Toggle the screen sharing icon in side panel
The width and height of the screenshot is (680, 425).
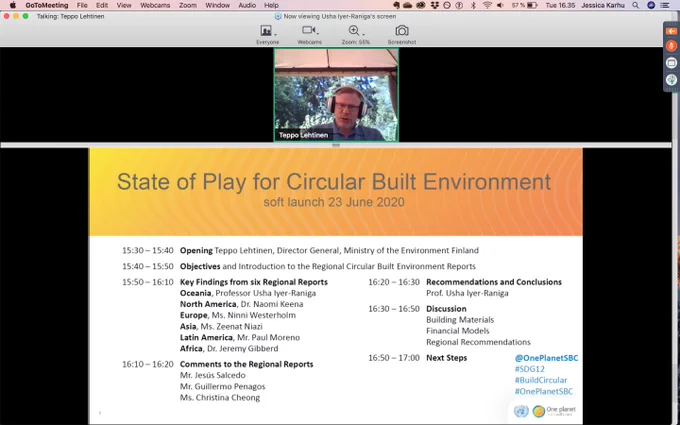pos(671,63)
